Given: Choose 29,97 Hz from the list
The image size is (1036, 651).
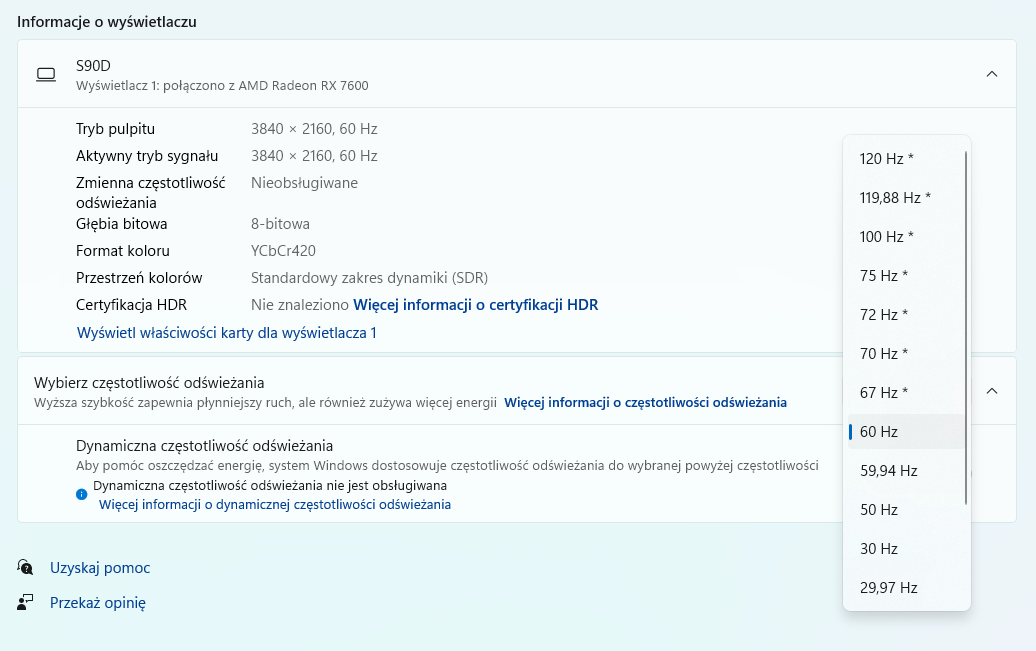Looking at the screenshot, I should pos(905,588).
